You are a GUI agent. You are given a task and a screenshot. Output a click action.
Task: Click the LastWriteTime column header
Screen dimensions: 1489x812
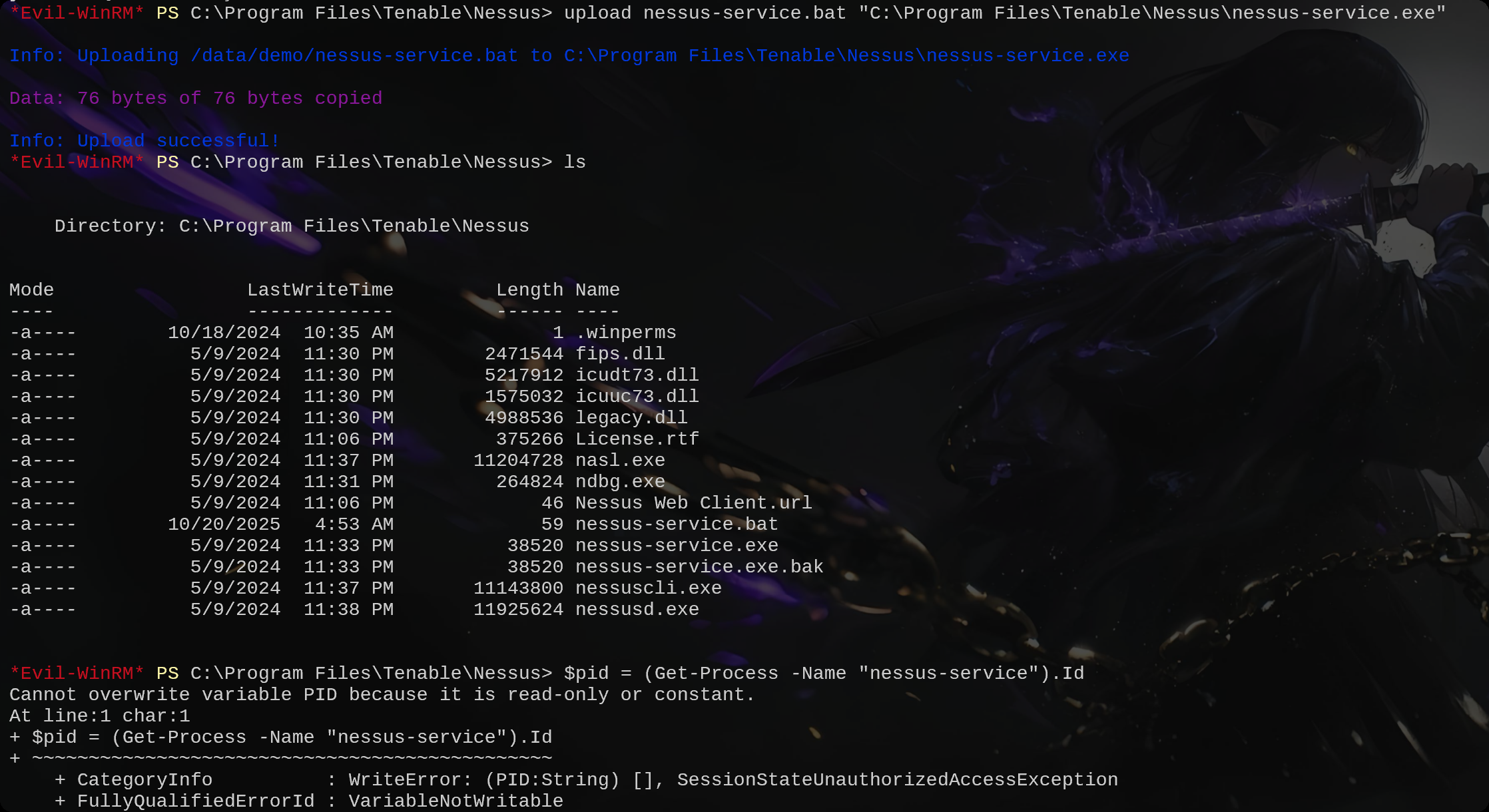(320, 290)
